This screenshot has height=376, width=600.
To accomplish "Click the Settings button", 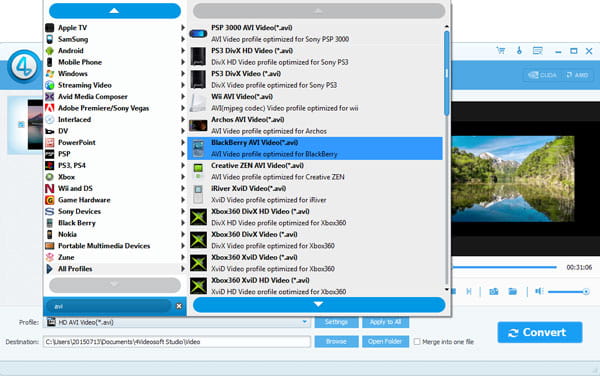I will (x=336, y=322).
